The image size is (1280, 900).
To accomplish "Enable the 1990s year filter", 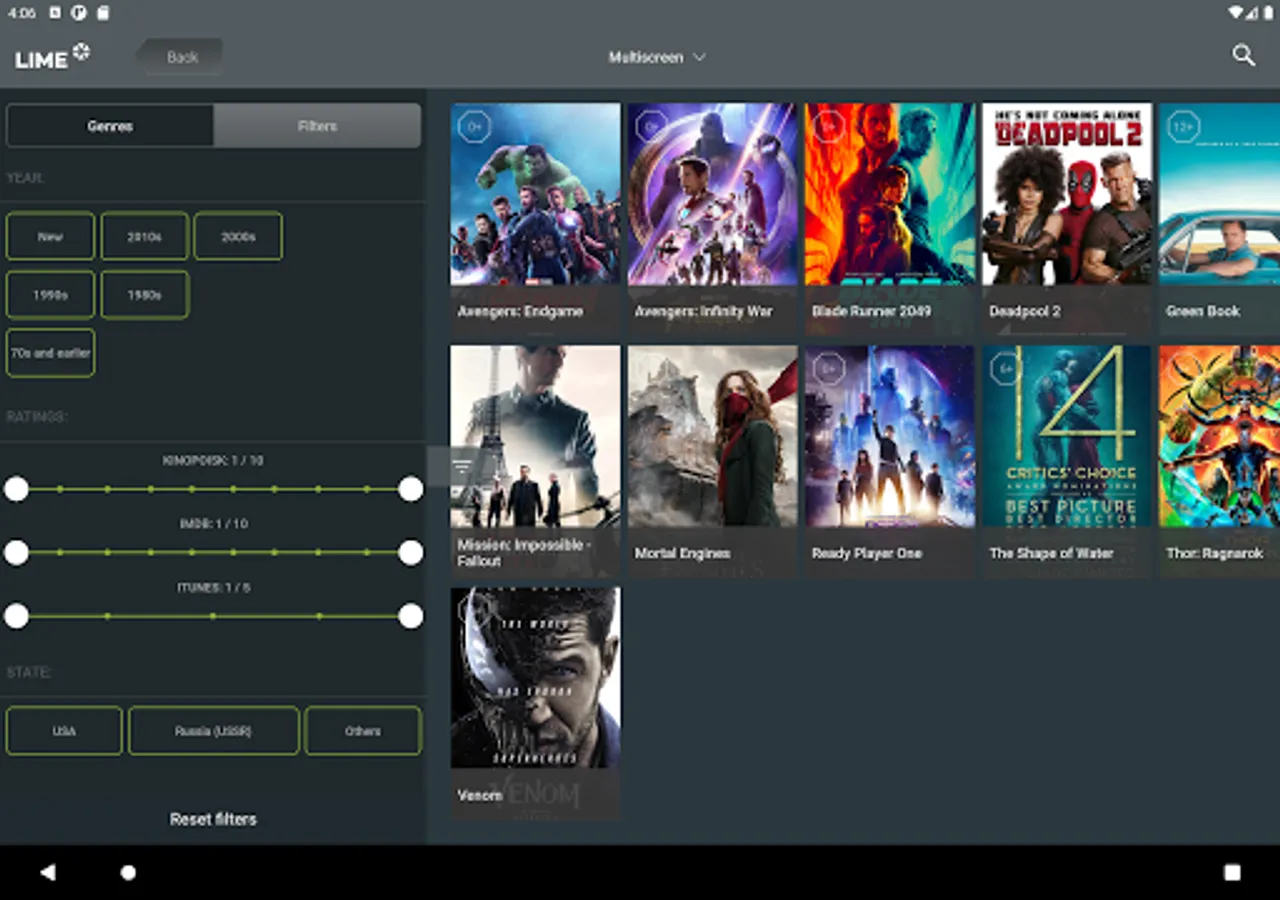I will (x=50, y=295).
